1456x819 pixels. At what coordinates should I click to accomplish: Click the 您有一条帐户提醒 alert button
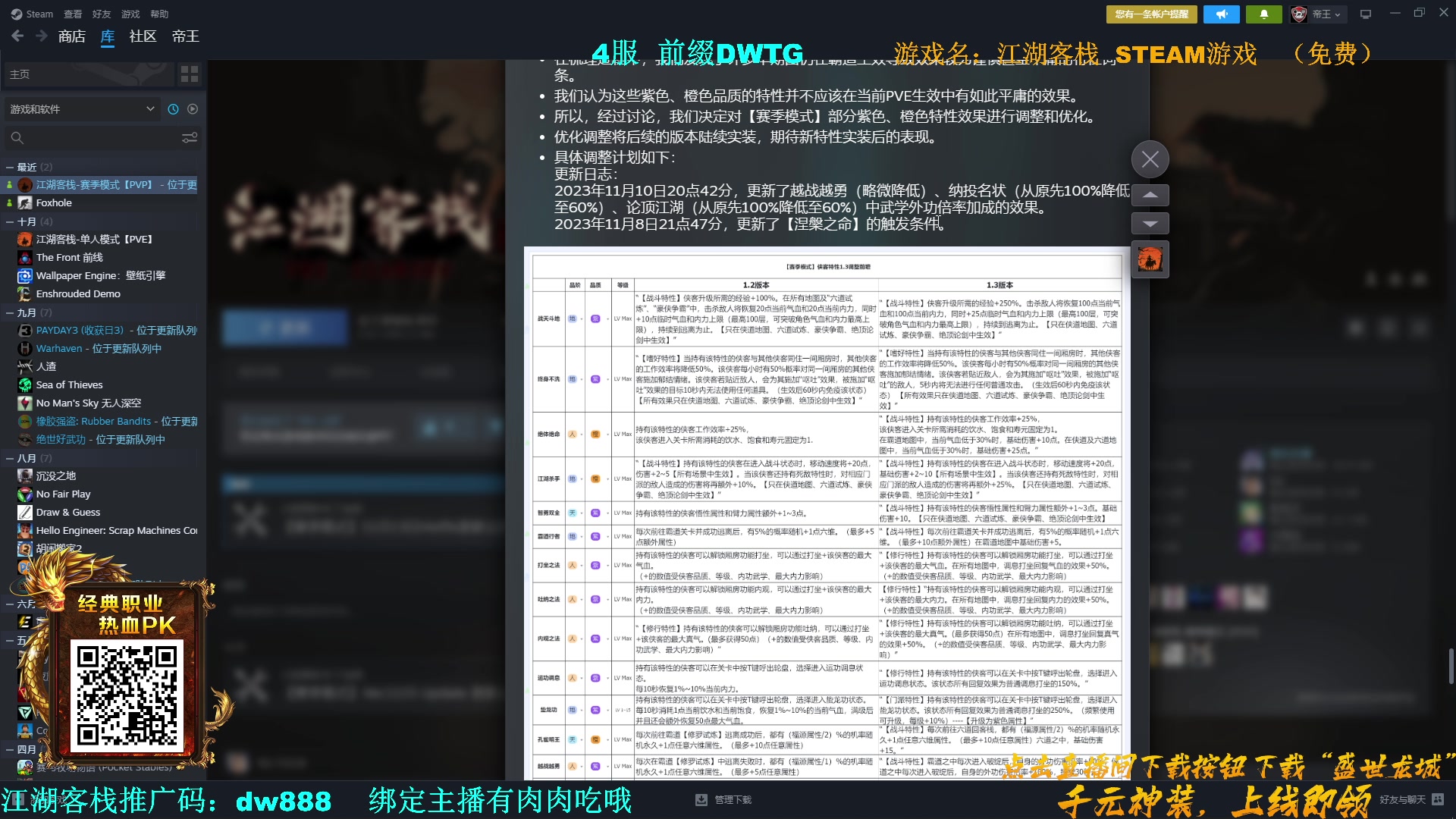[1150, 14]
